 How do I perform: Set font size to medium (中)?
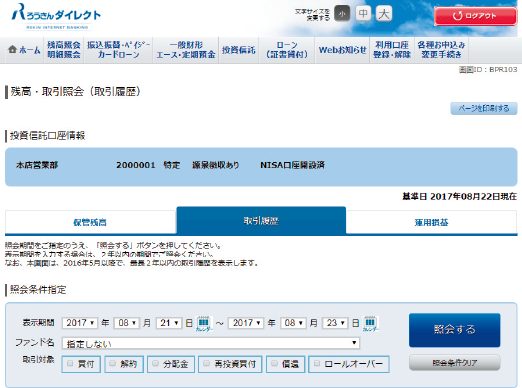click(363, 14)
